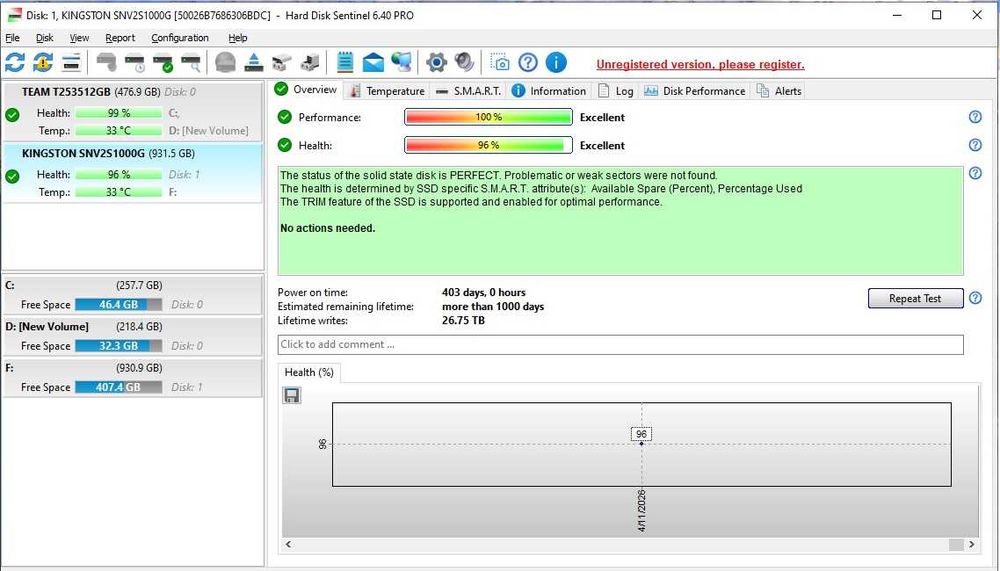Image resolution: width=1000 pixels, height=571 pixels.
Task: Switch to the Temperature tab
Action: click(x=388, y=91)
